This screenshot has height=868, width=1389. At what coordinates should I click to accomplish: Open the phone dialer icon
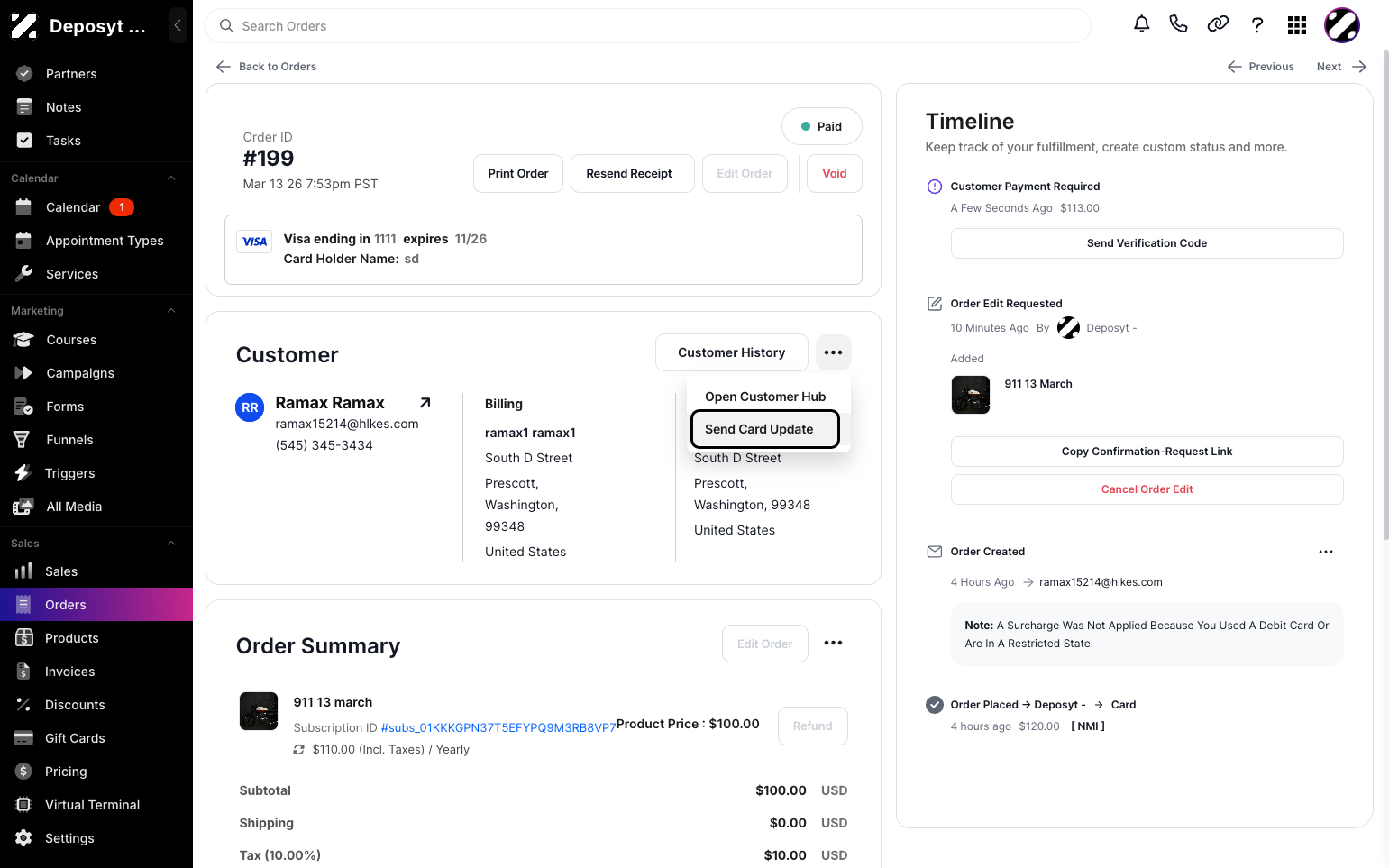click(1178, 24)
